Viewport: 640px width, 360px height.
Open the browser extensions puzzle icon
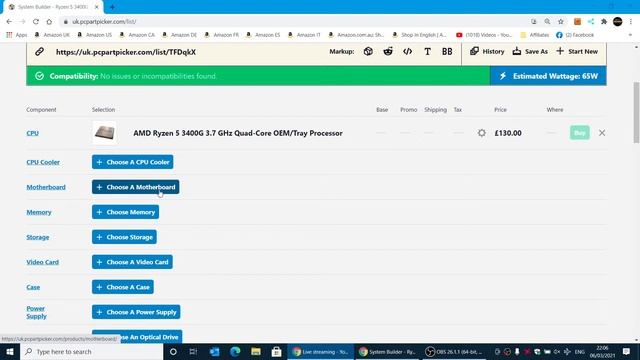604,22
